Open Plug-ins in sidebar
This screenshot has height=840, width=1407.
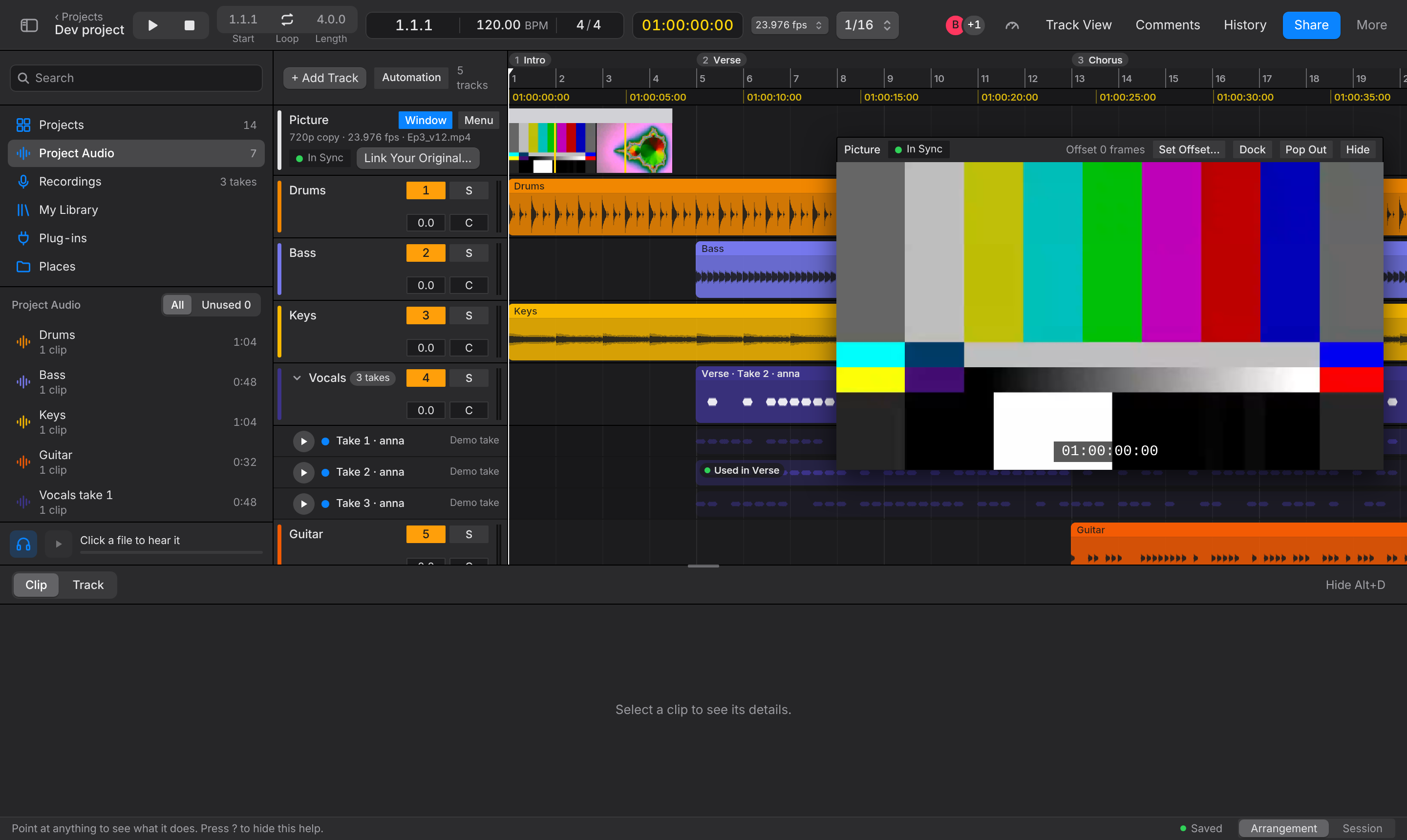point(136,238)
